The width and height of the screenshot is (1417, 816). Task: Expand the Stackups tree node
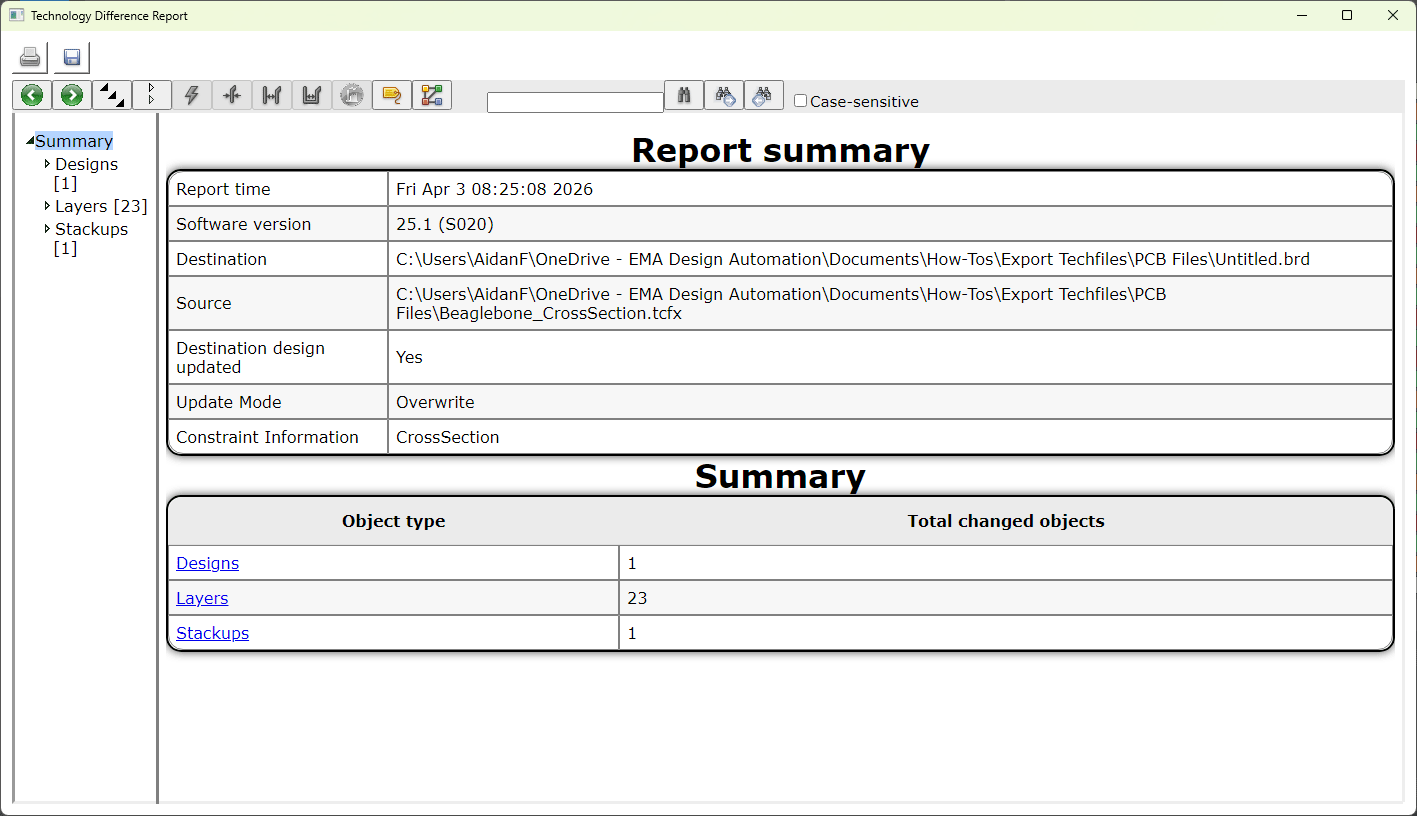(47, 229)
